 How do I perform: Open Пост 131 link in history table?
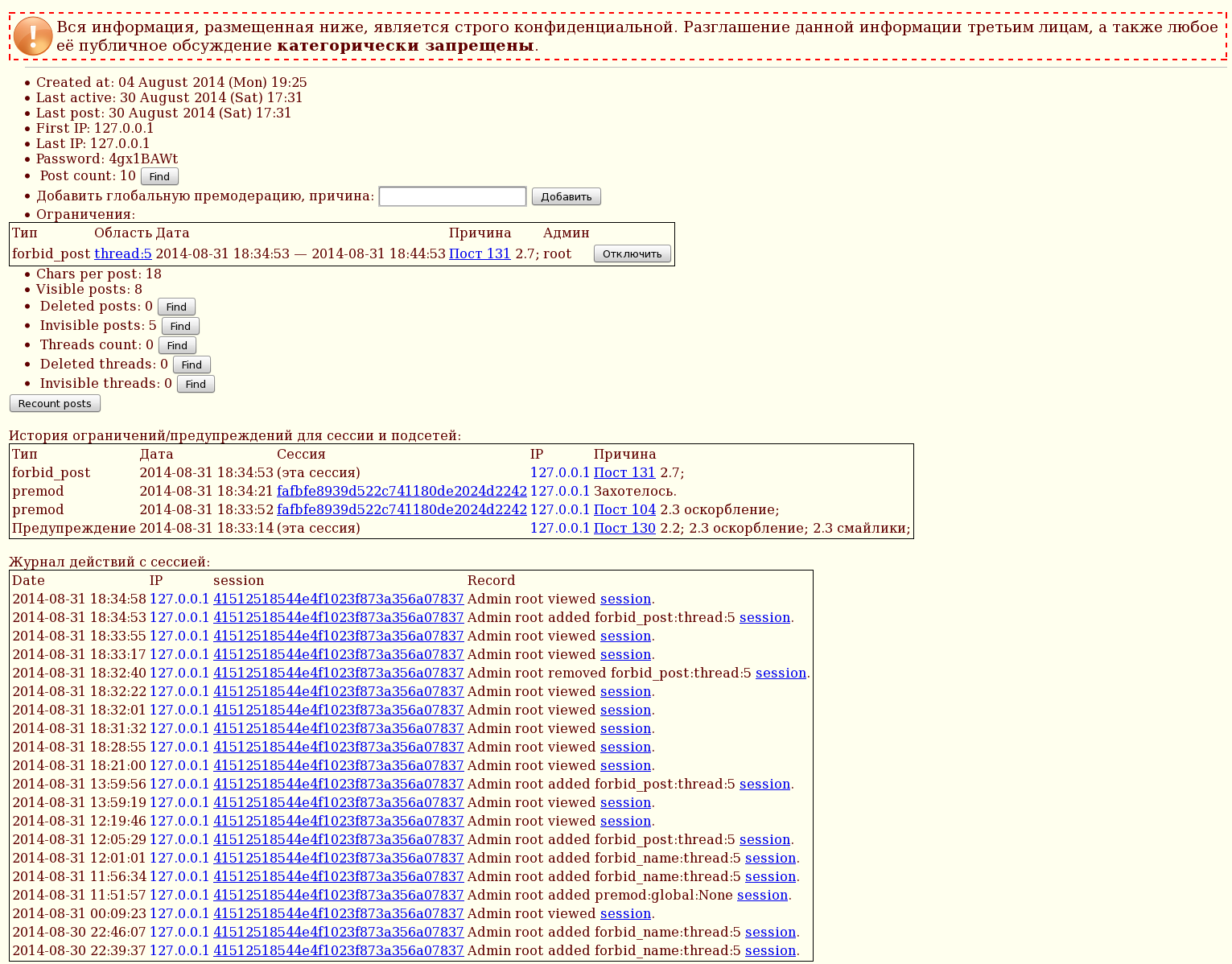[x=624, y=472]
